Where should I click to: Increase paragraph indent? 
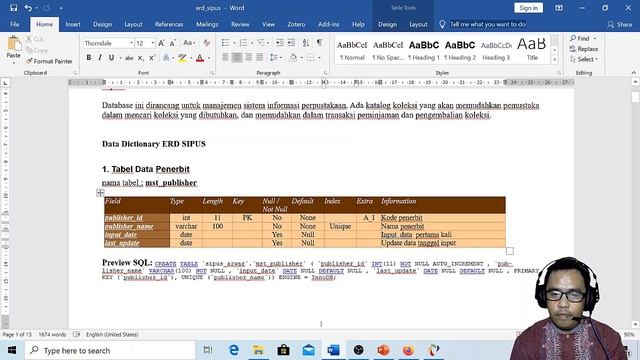pos(291,43)
